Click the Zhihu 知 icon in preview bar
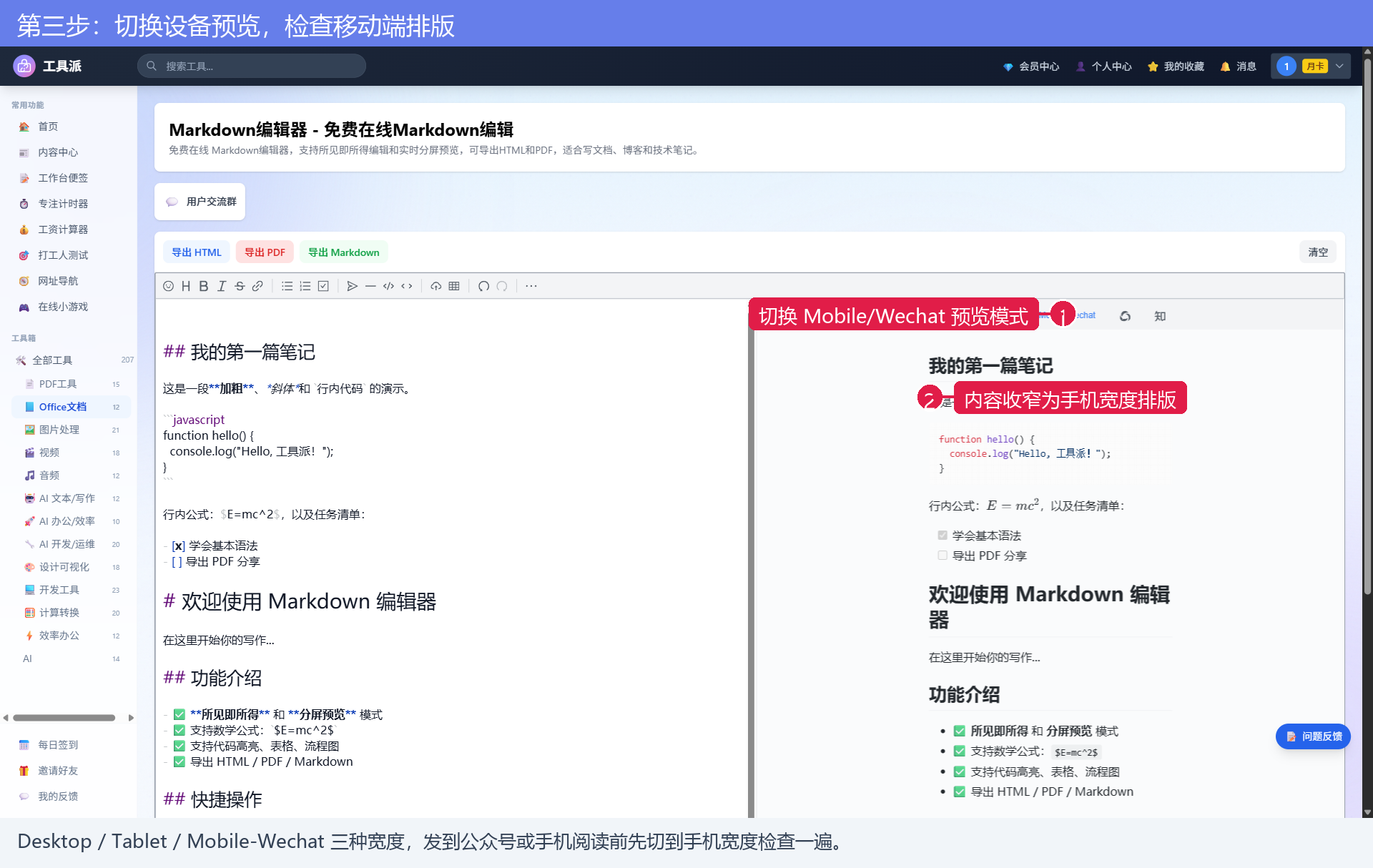The height and width of the screenshot is (868, 1373). pyautogui.click(x=1160, y=316)
